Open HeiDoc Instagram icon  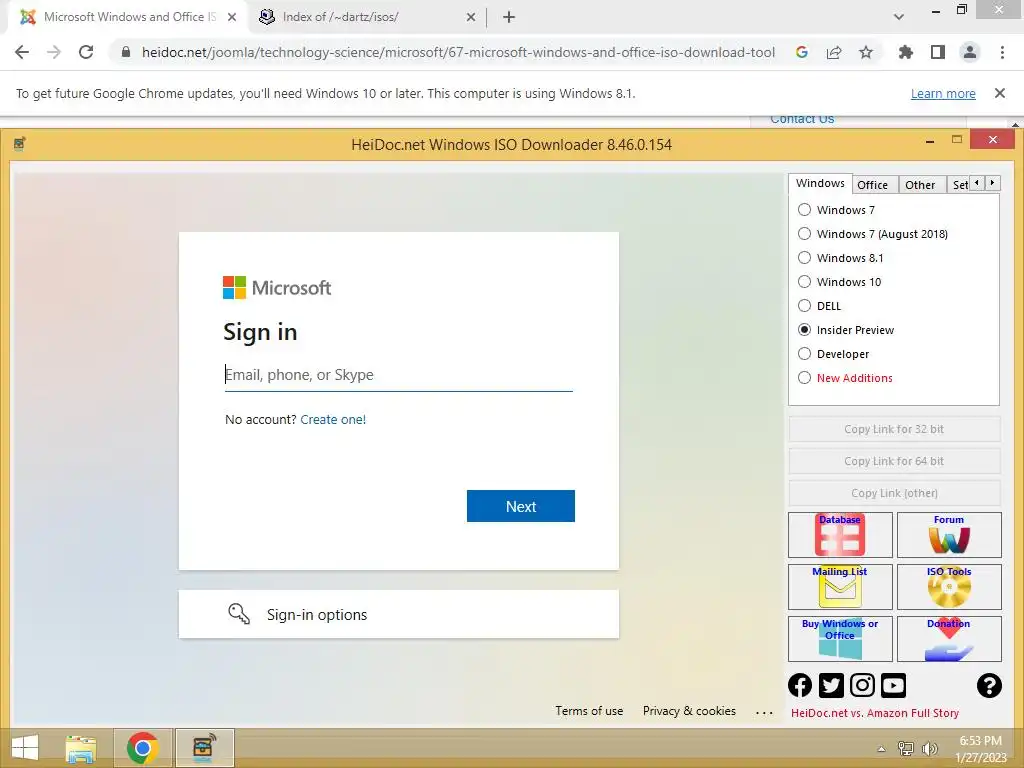[862, 685]
